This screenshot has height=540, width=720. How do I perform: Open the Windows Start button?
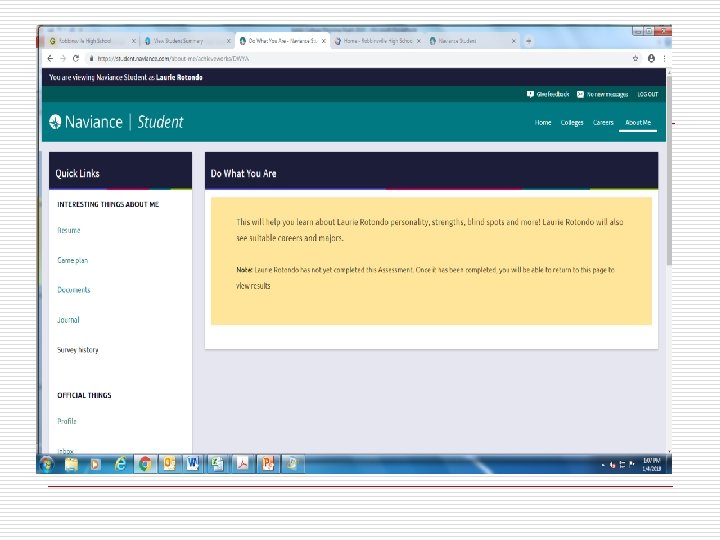46,464
